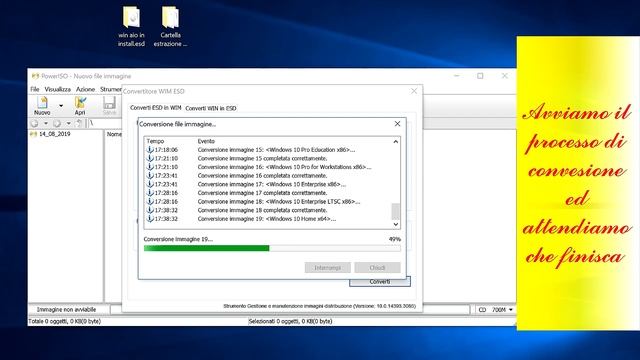This screenshot has height=360, width=640.
Task: Select the 14_08_2019 tree item
Action: tap(51, 134)
